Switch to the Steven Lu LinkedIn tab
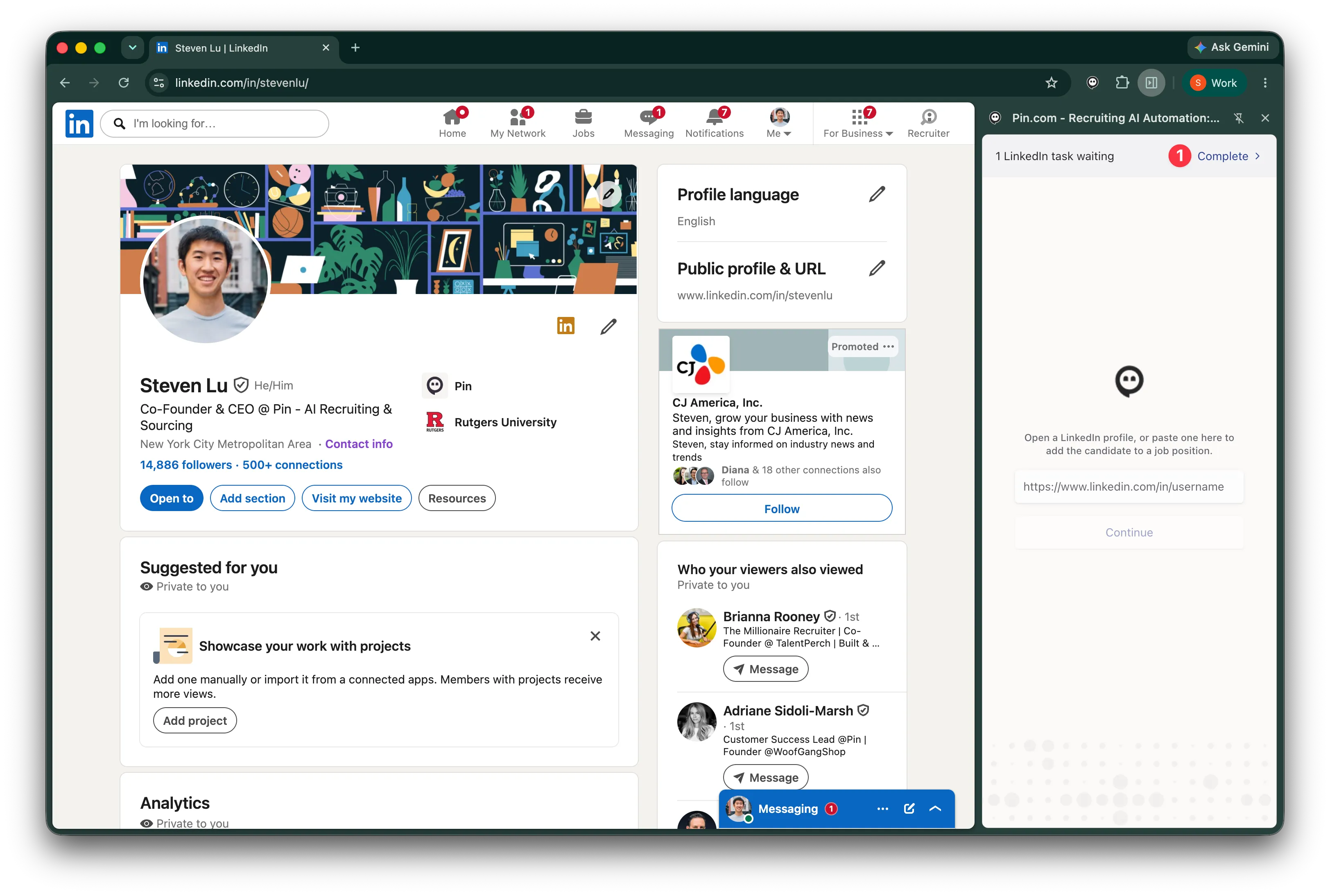This screenshot has width=1330, height=896. click(x=244, y=48)
